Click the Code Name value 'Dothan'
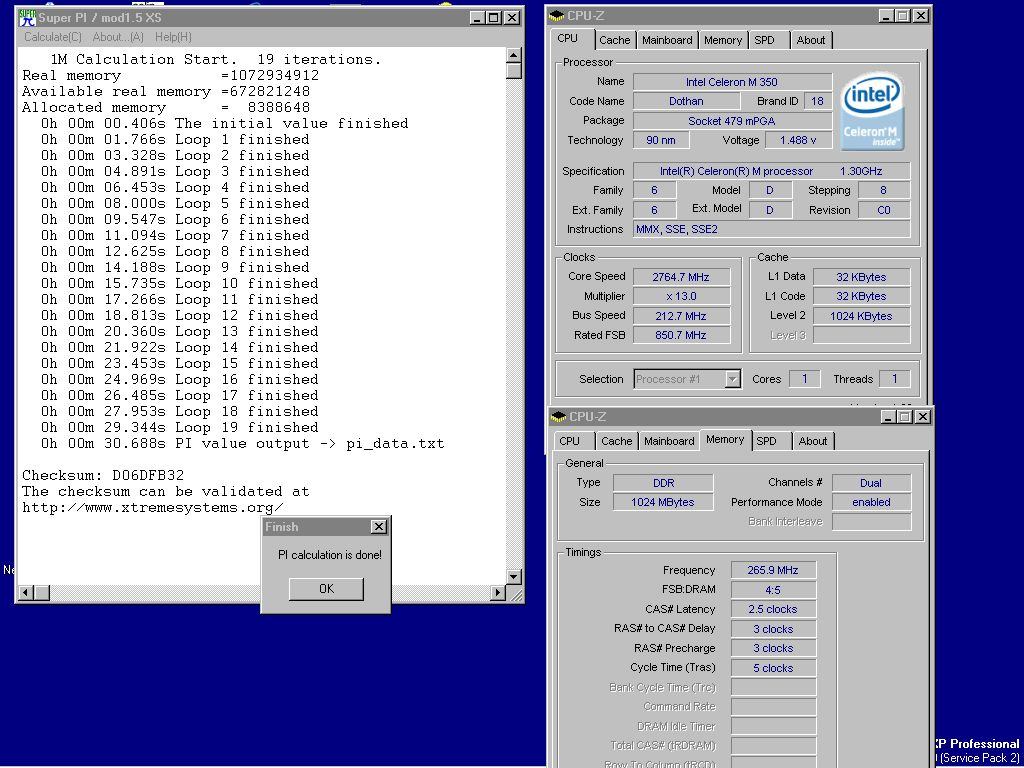Viewport: 1024px width, 768px height. coord(686,101)
